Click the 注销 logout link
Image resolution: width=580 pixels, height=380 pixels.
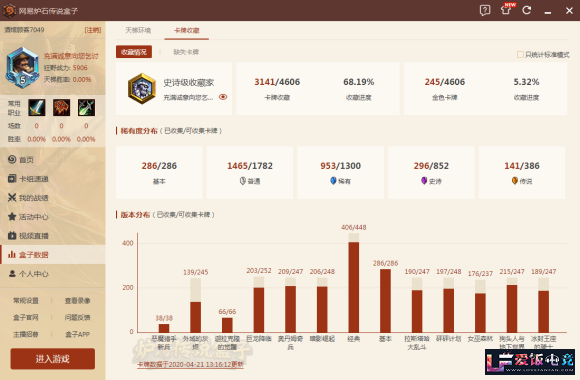tap(92, 30)
